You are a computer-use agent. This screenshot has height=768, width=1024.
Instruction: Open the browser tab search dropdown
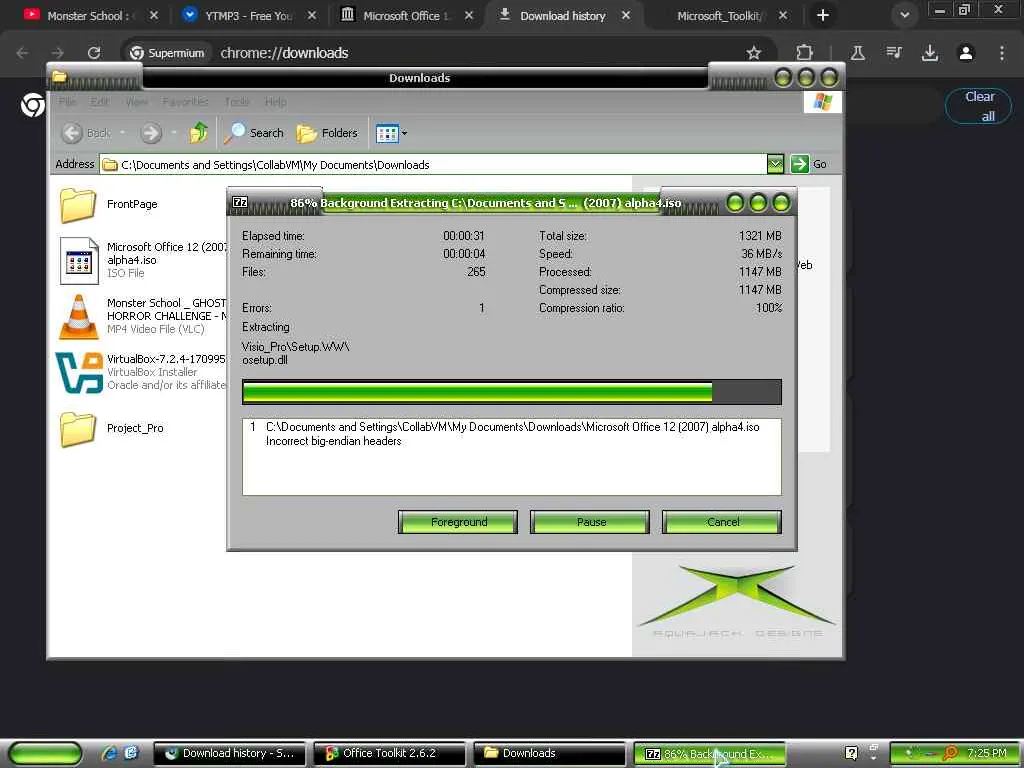click(x=904, y=16)
